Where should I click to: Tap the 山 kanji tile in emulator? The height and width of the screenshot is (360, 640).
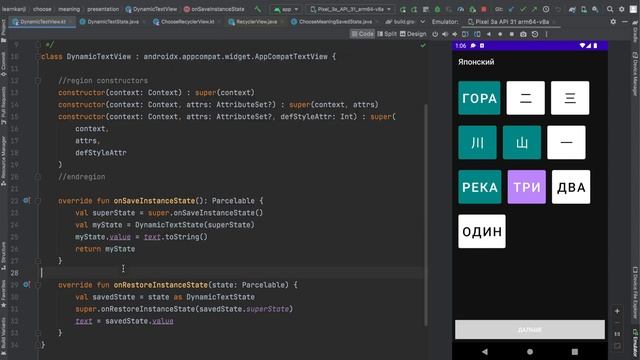coord(522,142)
